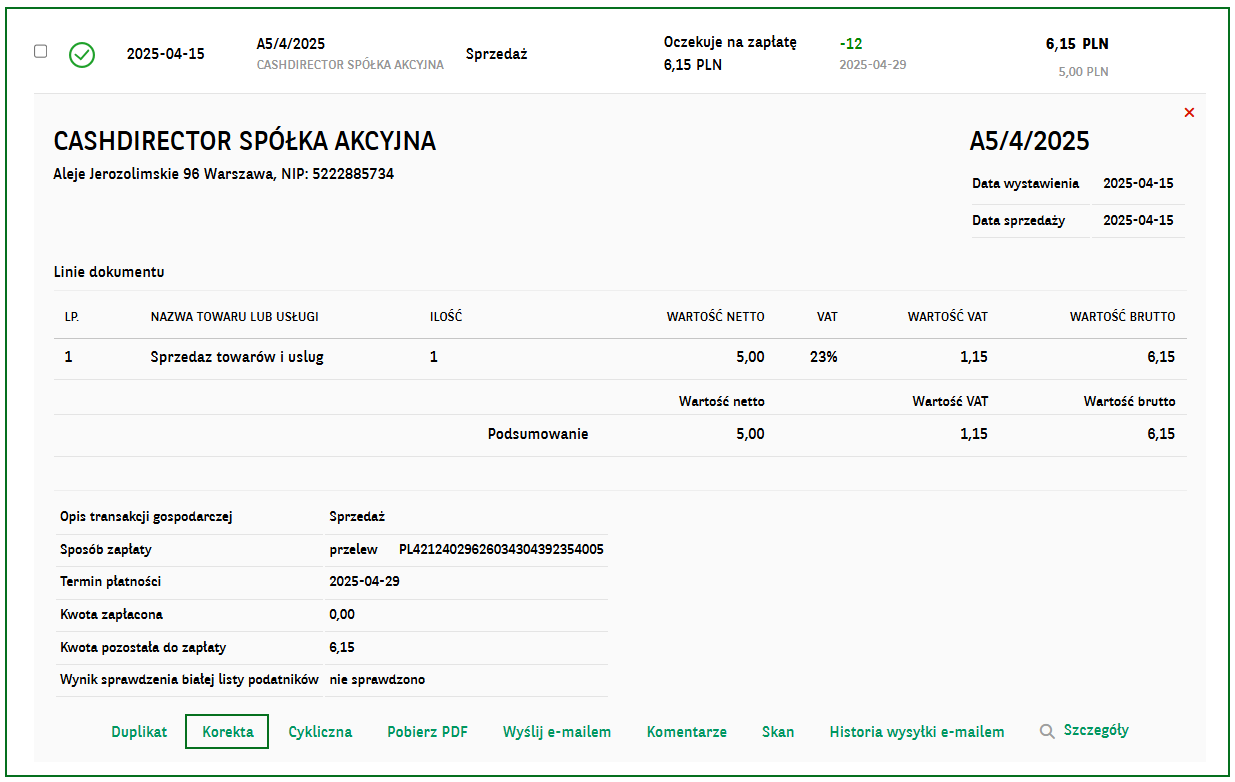Click status 'Oczekuje na zapłatę'
This screenshot has height=782, width=1235.
pyautogui.click(x=730, y=43)
